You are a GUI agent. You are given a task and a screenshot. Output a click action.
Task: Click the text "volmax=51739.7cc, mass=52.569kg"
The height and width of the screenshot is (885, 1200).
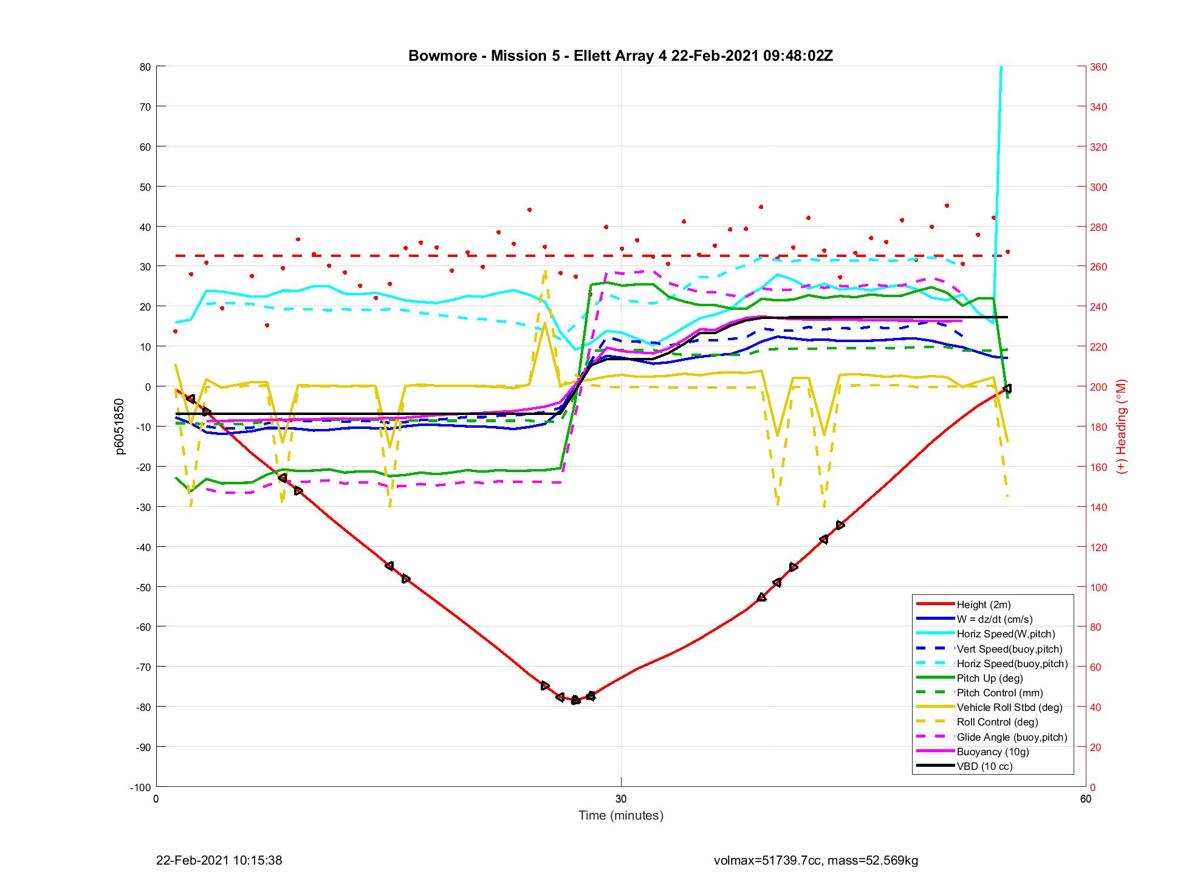point(816,860)
